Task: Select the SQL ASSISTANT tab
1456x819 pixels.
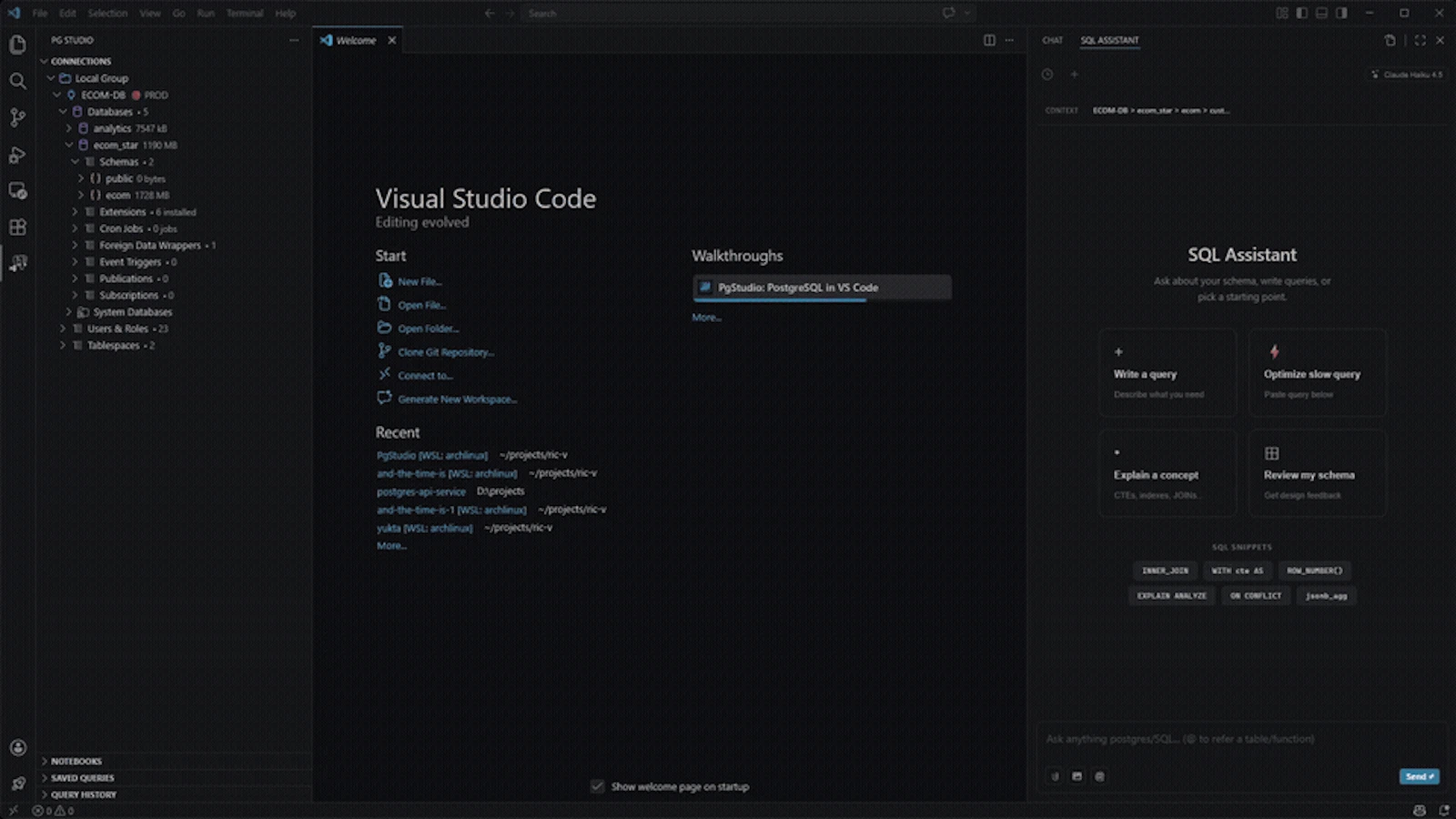Action: point(1109,40)
